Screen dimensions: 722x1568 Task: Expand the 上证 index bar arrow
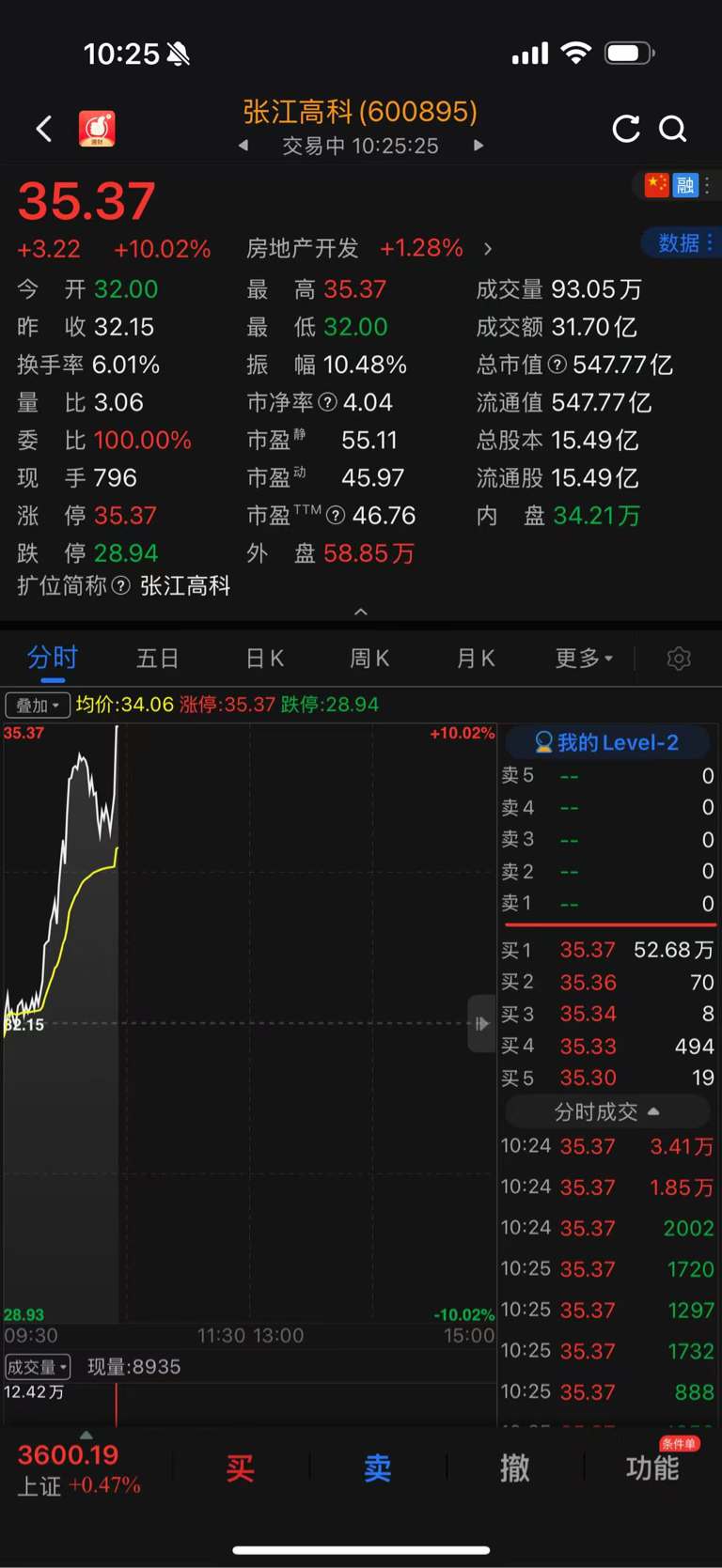coord(86,1435)
